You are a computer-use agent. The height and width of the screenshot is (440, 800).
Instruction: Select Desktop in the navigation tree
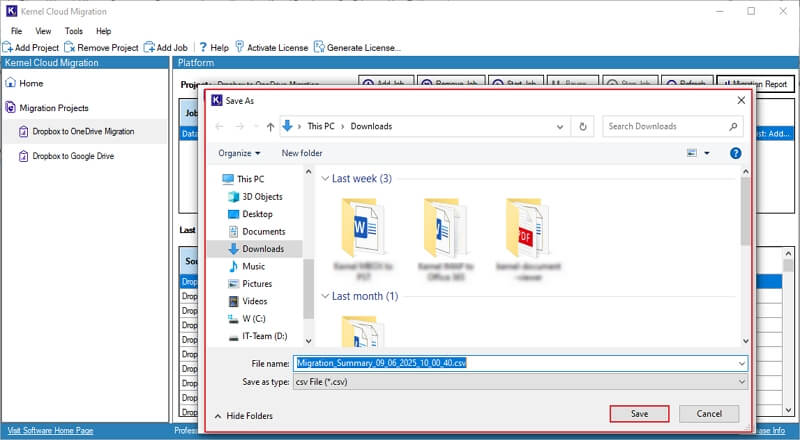251,214
